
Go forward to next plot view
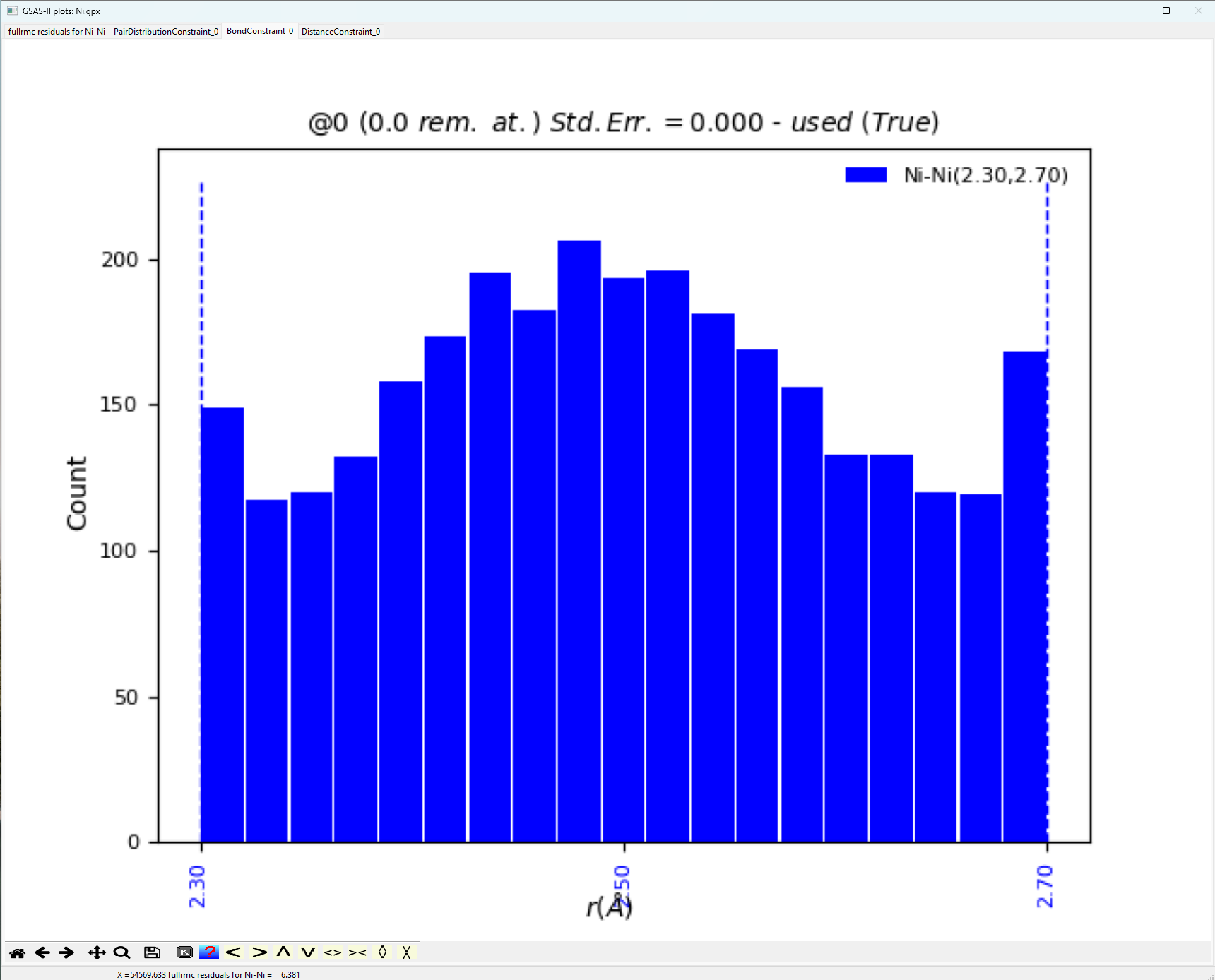[66, 952]
